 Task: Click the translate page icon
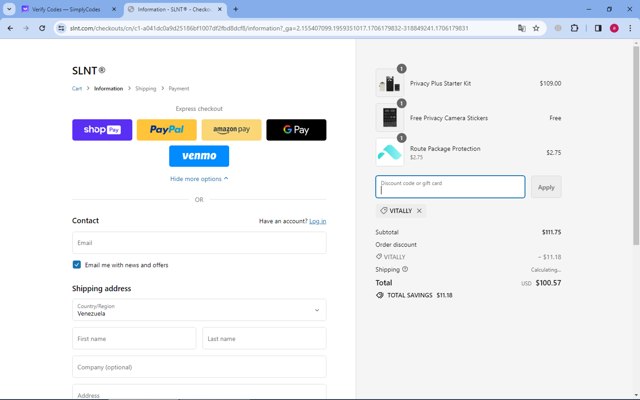(522, 28)
